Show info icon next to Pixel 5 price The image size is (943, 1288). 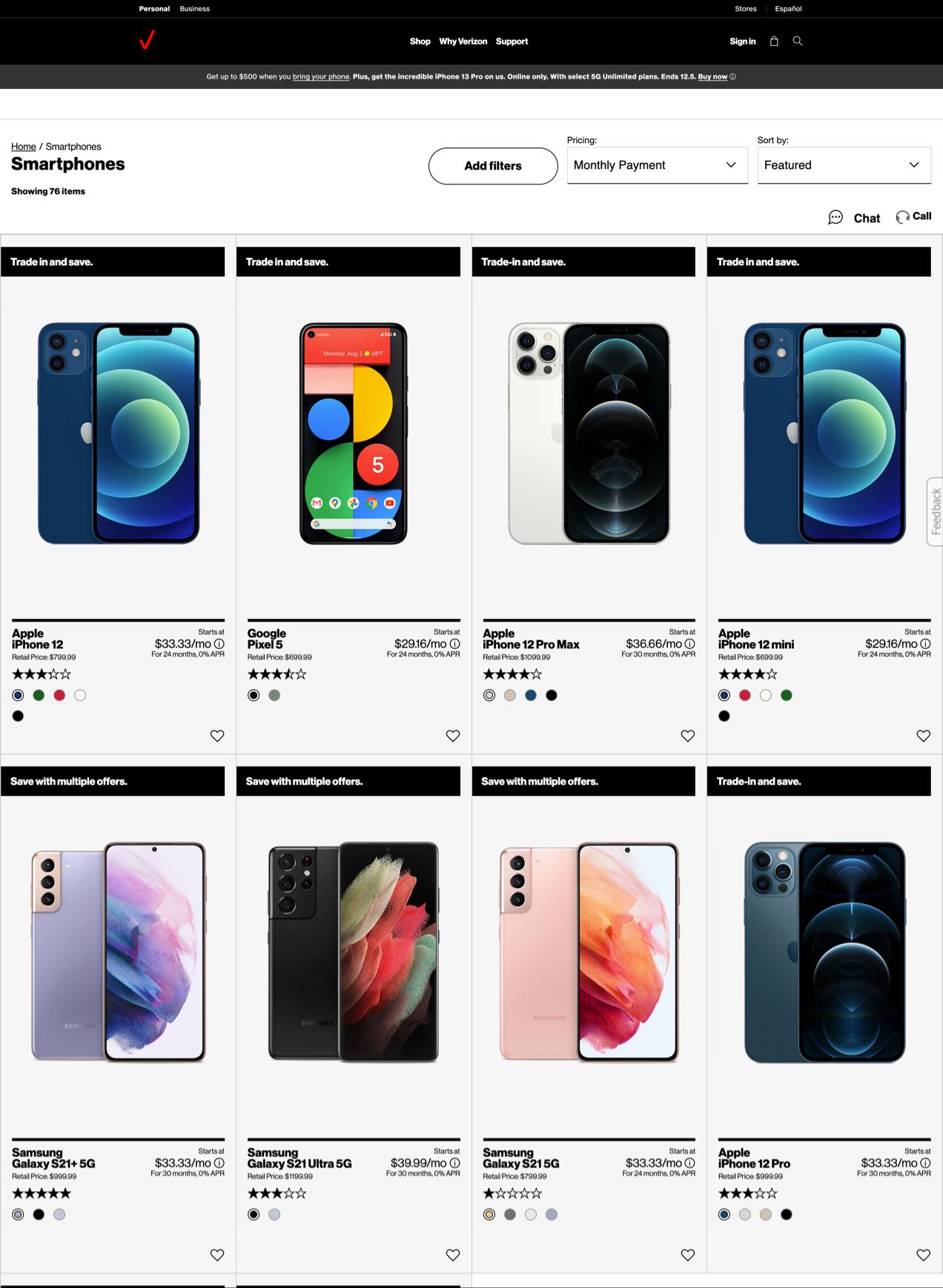click(455, 644)
